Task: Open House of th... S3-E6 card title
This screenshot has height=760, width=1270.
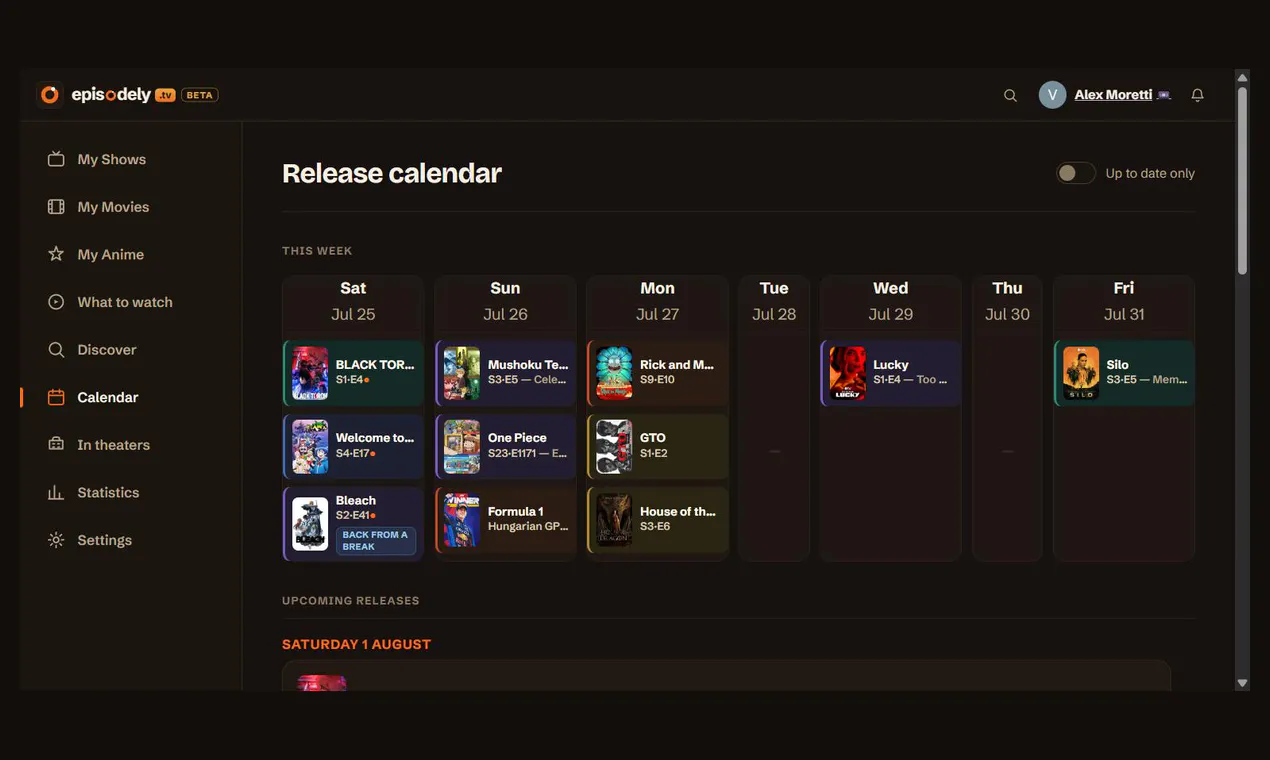Action: tap(678, 511)
